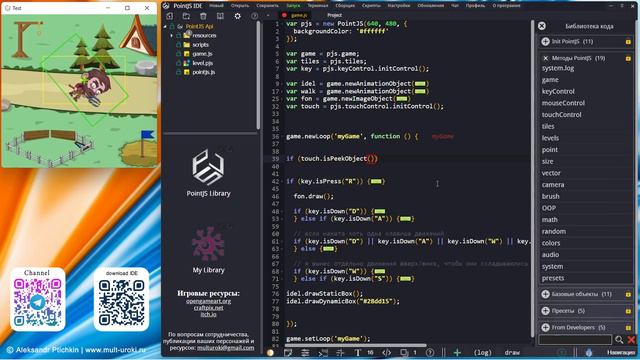Image resolution: width=640 pixels, height=360 pixels.
Task: Click the book icon in the toolbar
Action: [220, 16]
